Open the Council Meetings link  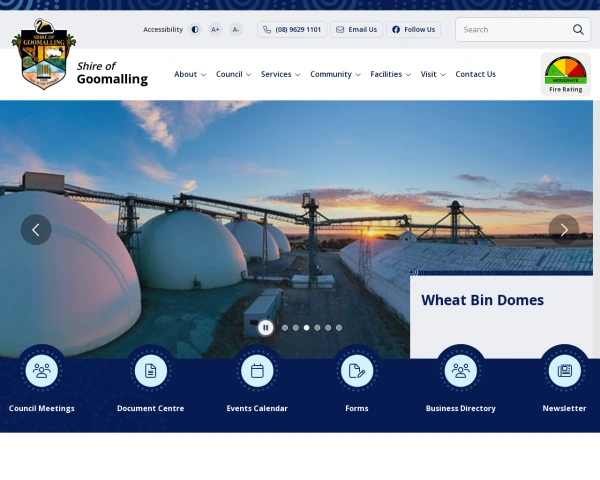click(42, 408)
